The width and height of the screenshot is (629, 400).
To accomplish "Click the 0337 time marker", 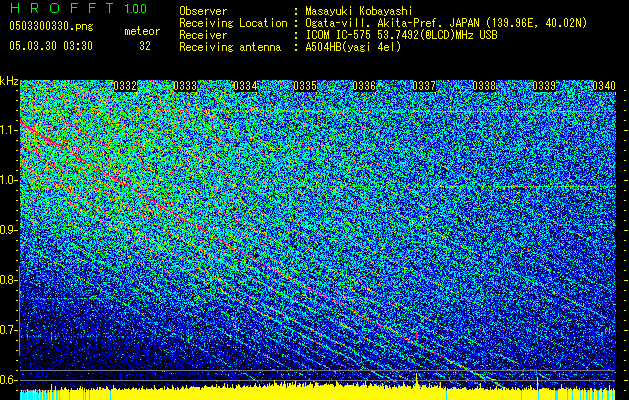I will coord(424,86).
